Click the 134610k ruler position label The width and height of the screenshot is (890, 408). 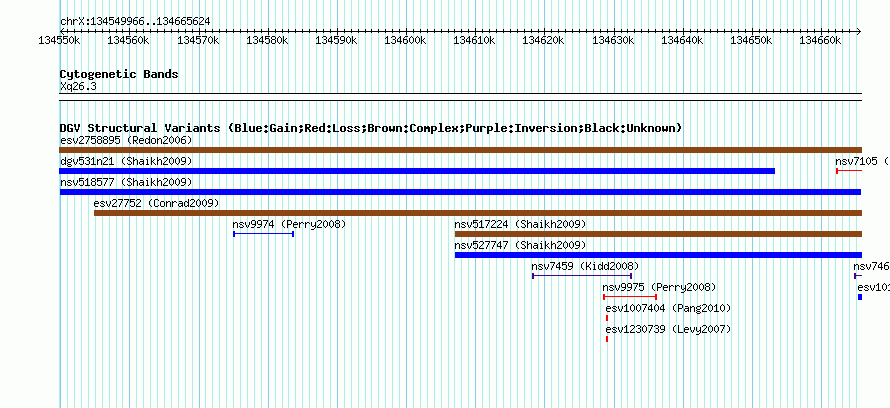pos(475,41)
